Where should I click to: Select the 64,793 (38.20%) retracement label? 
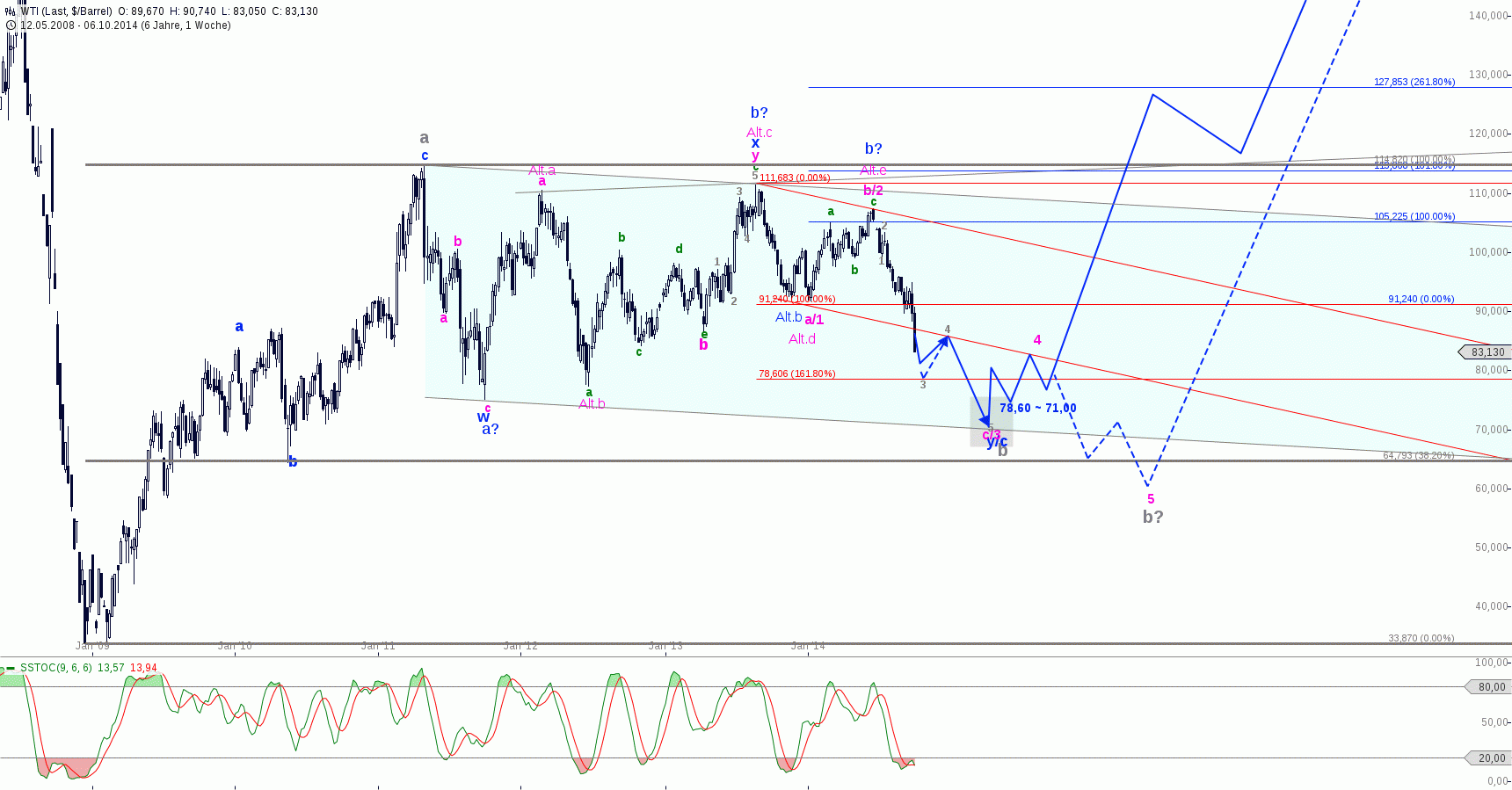1418,455
